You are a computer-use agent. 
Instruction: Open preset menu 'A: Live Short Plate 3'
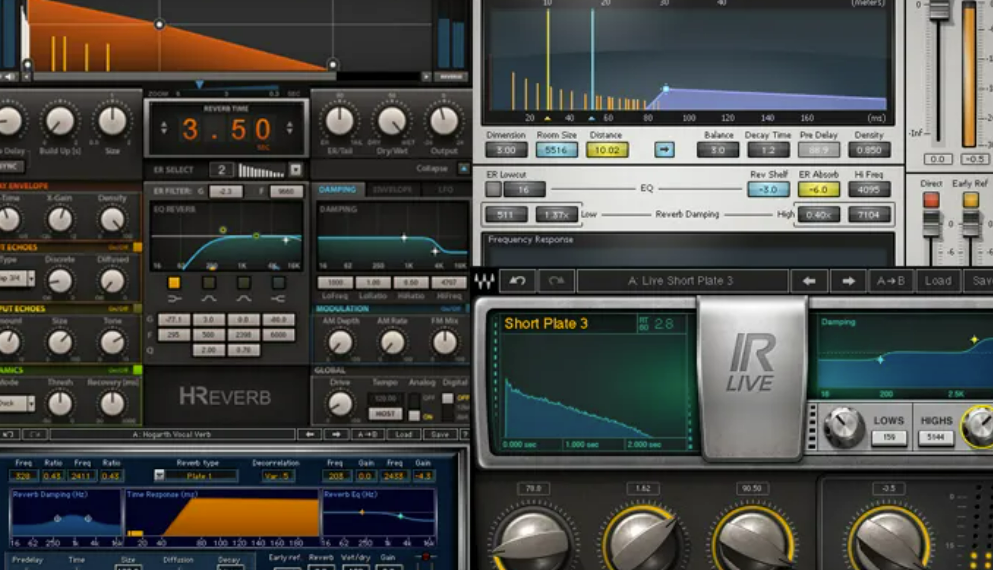[x=682, y=281]
